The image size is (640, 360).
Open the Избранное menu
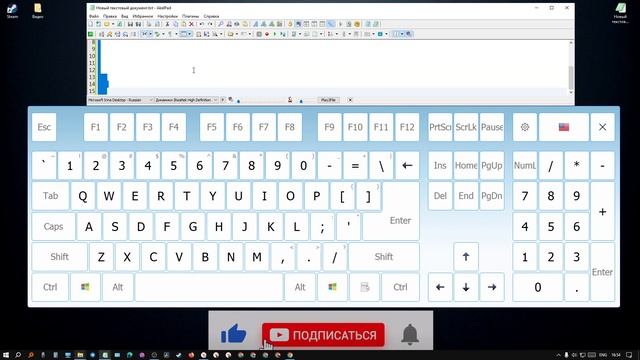143,16
